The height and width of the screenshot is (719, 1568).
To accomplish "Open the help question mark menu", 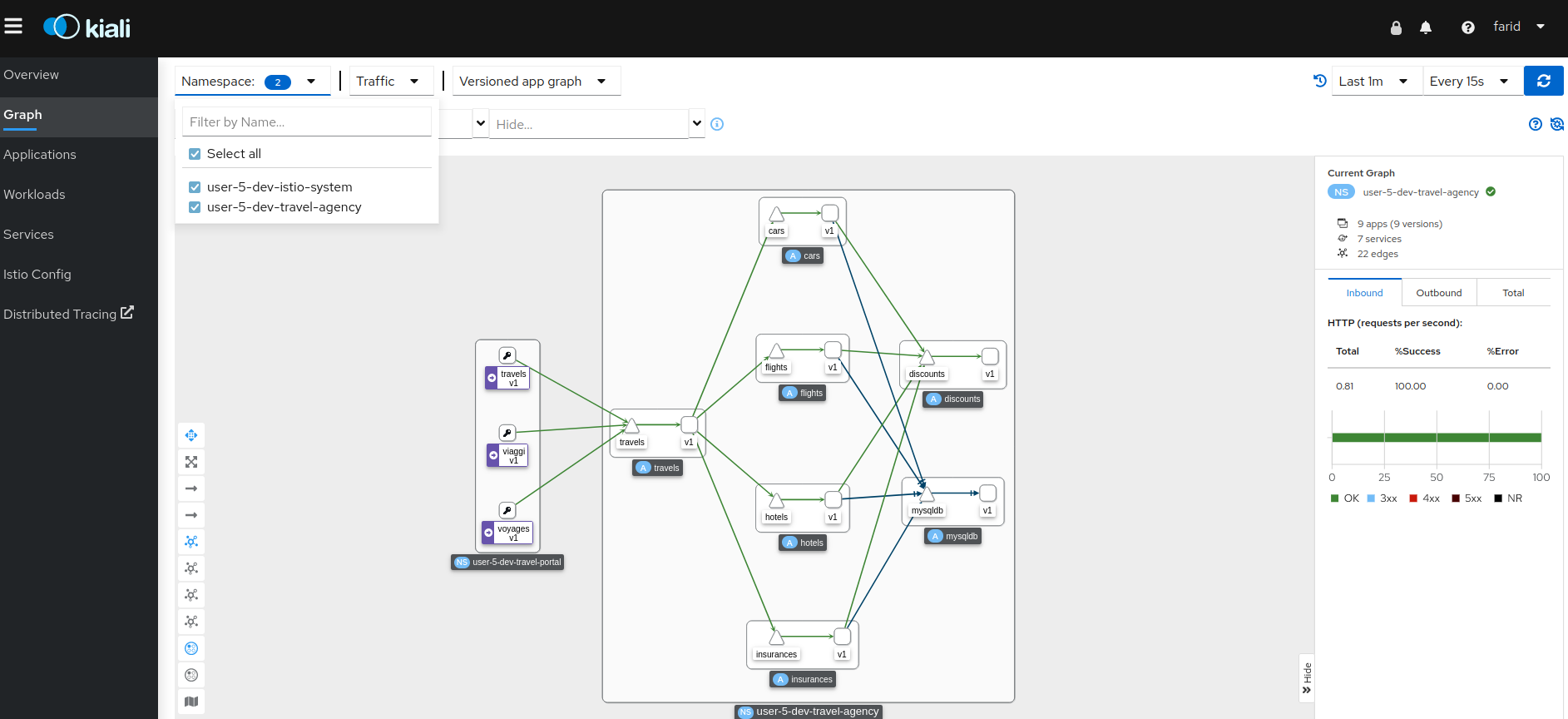I will click(1467, 27).
